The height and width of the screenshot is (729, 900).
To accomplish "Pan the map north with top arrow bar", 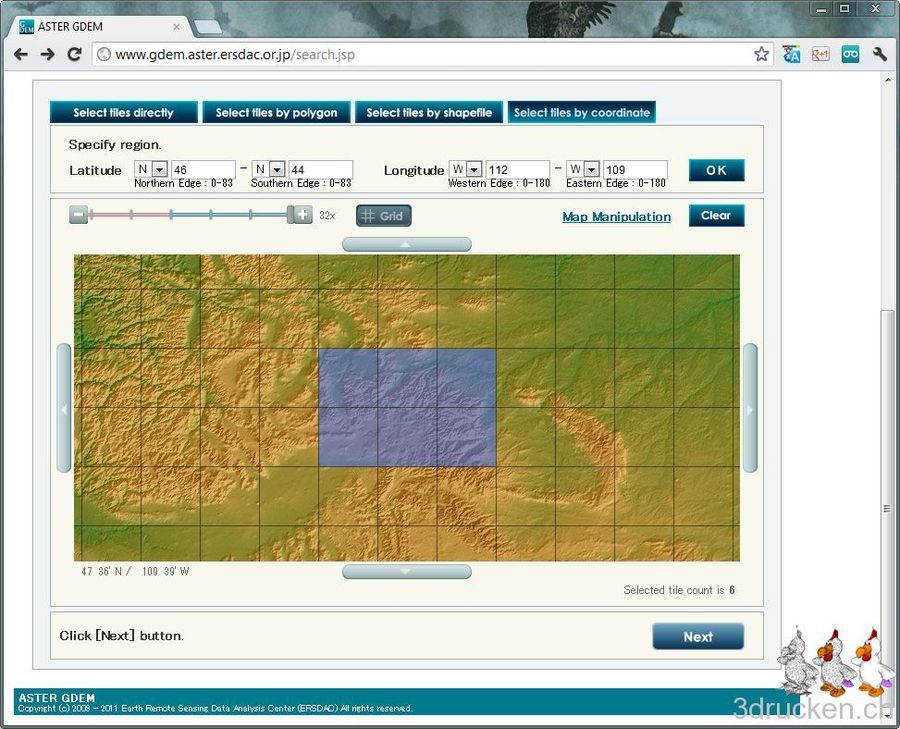I will pyautogui.click(x=407, y=245).
